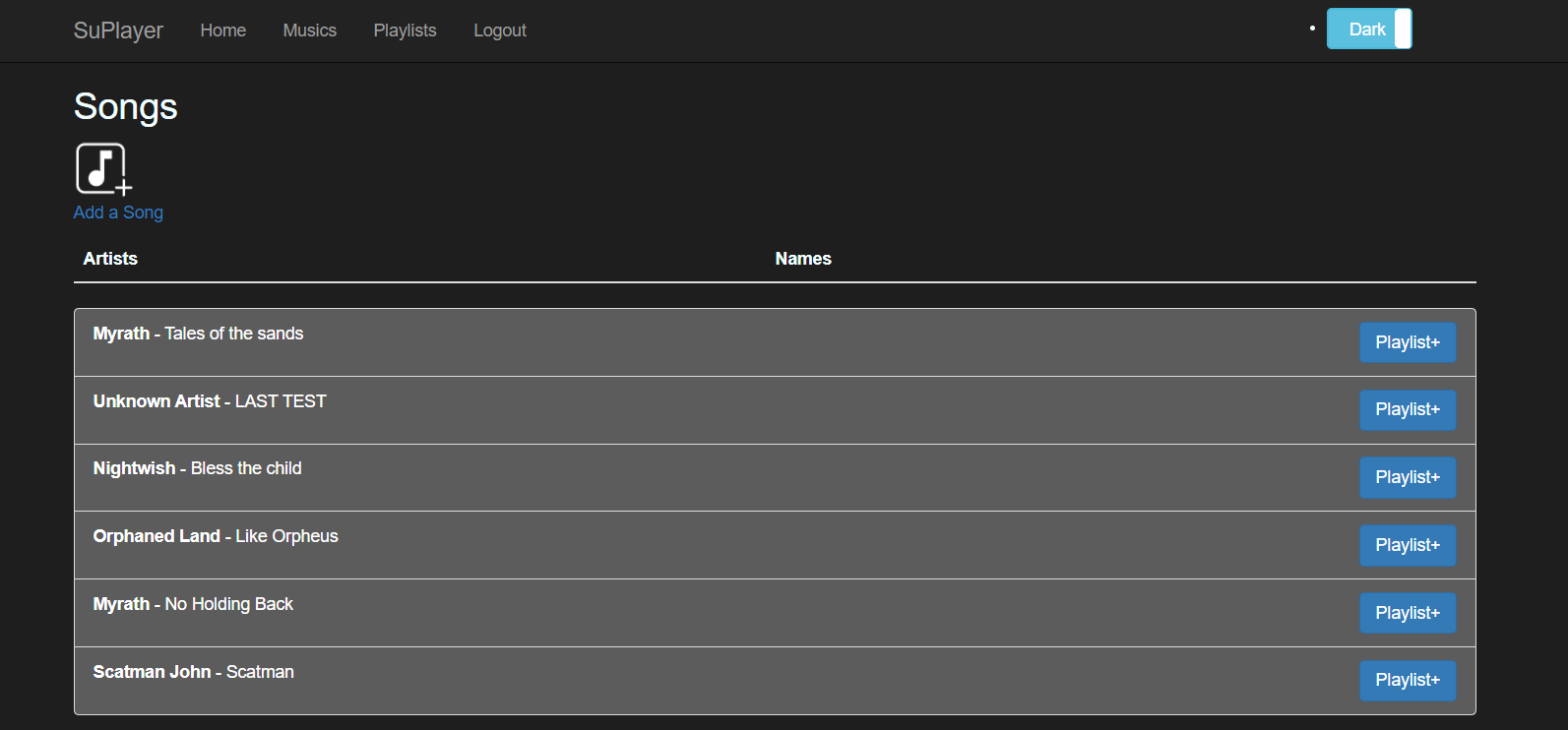Viewport: 1568px width, 730px height.
Task: Select the Unknown Artist - LAST TEST song
Action: [210, 401]
